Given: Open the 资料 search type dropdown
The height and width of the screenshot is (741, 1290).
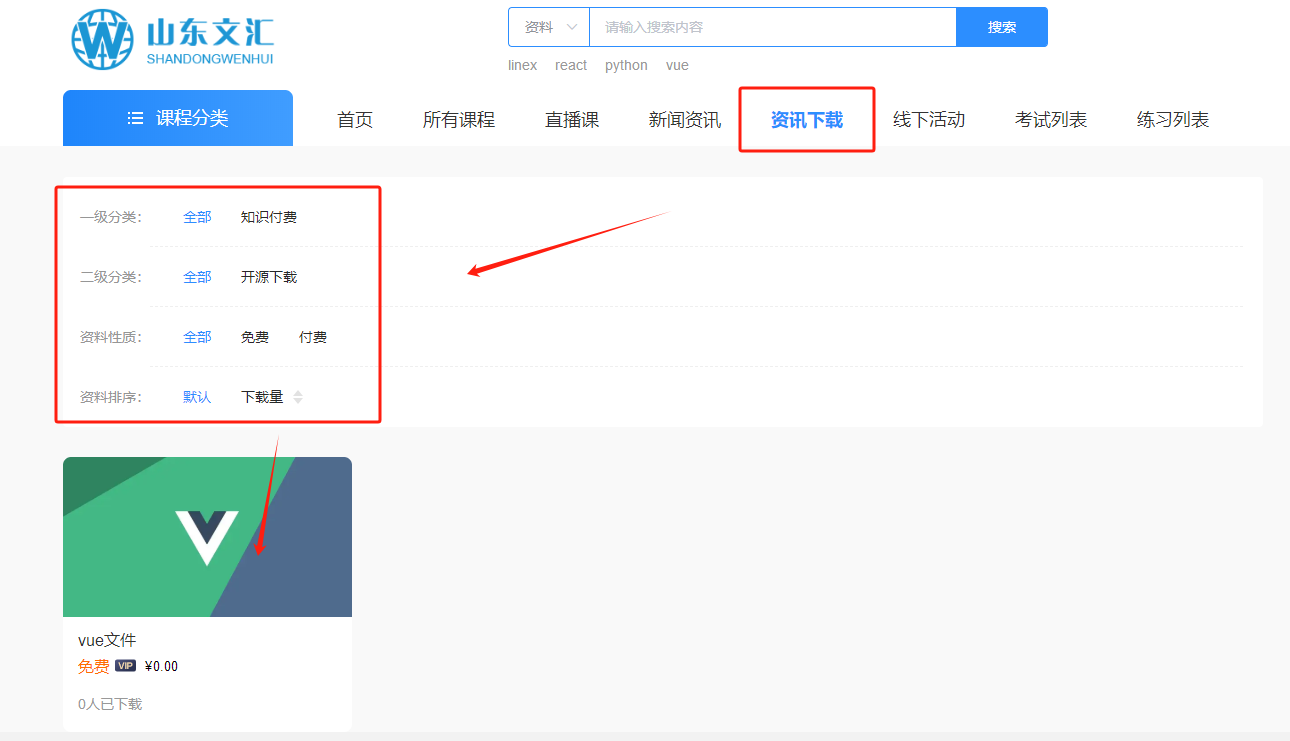Looking at the screenshot, I should pos(549,27).
